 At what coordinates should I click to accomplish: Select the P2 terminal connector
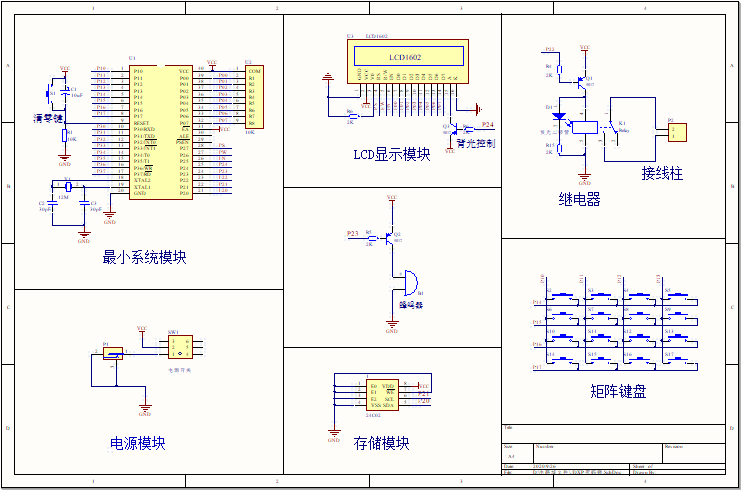[x=677, y=132]
